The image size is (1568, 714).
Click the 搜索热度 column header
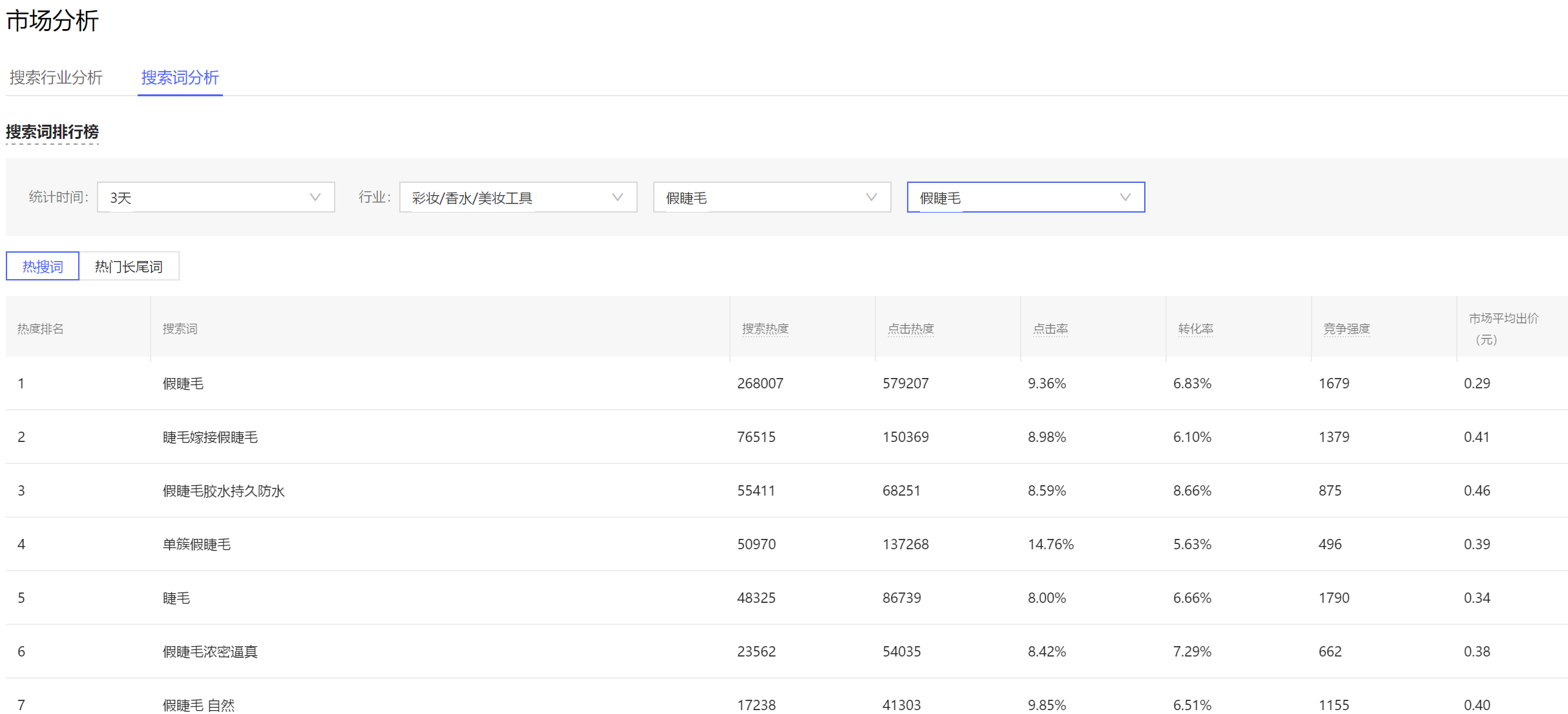[765, 329]
